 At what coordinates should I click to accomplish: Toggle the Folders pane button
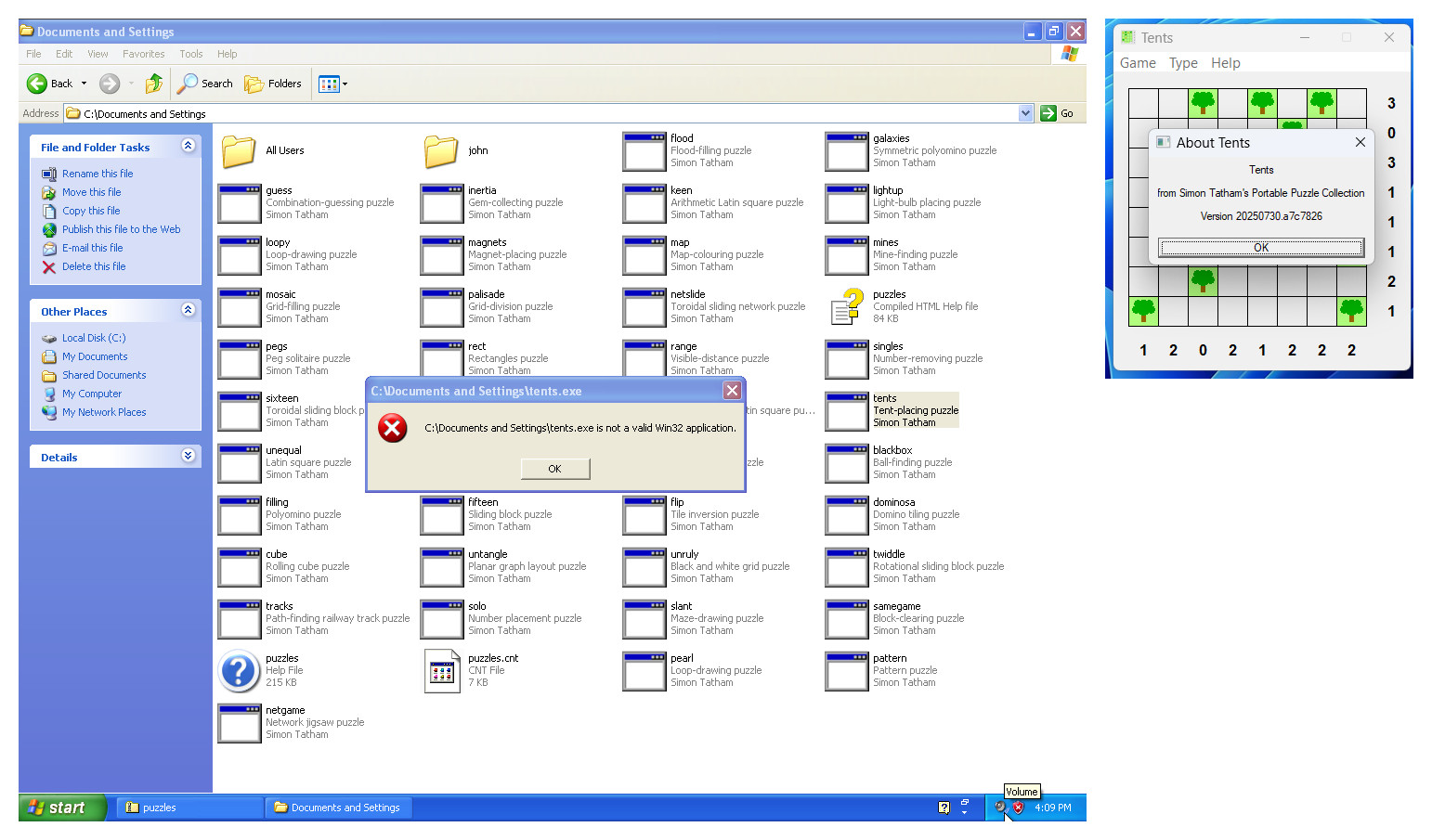pos(273,84)
